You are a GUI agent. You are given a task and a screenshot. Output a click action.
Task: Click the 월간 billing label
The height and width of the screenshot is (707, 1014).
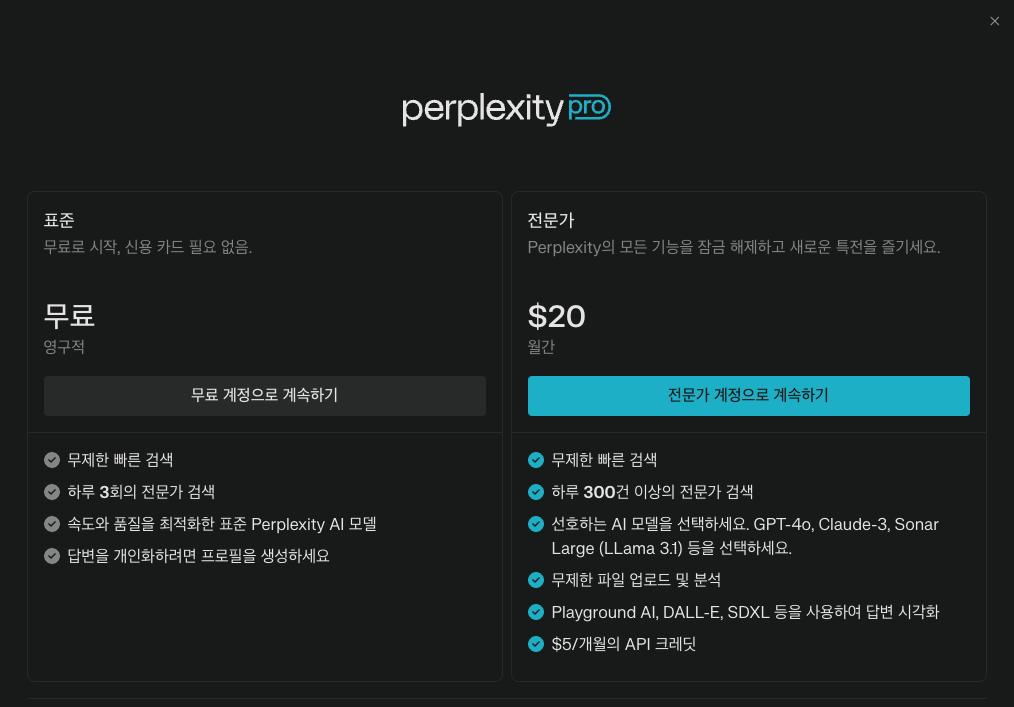tap(541, 347)
